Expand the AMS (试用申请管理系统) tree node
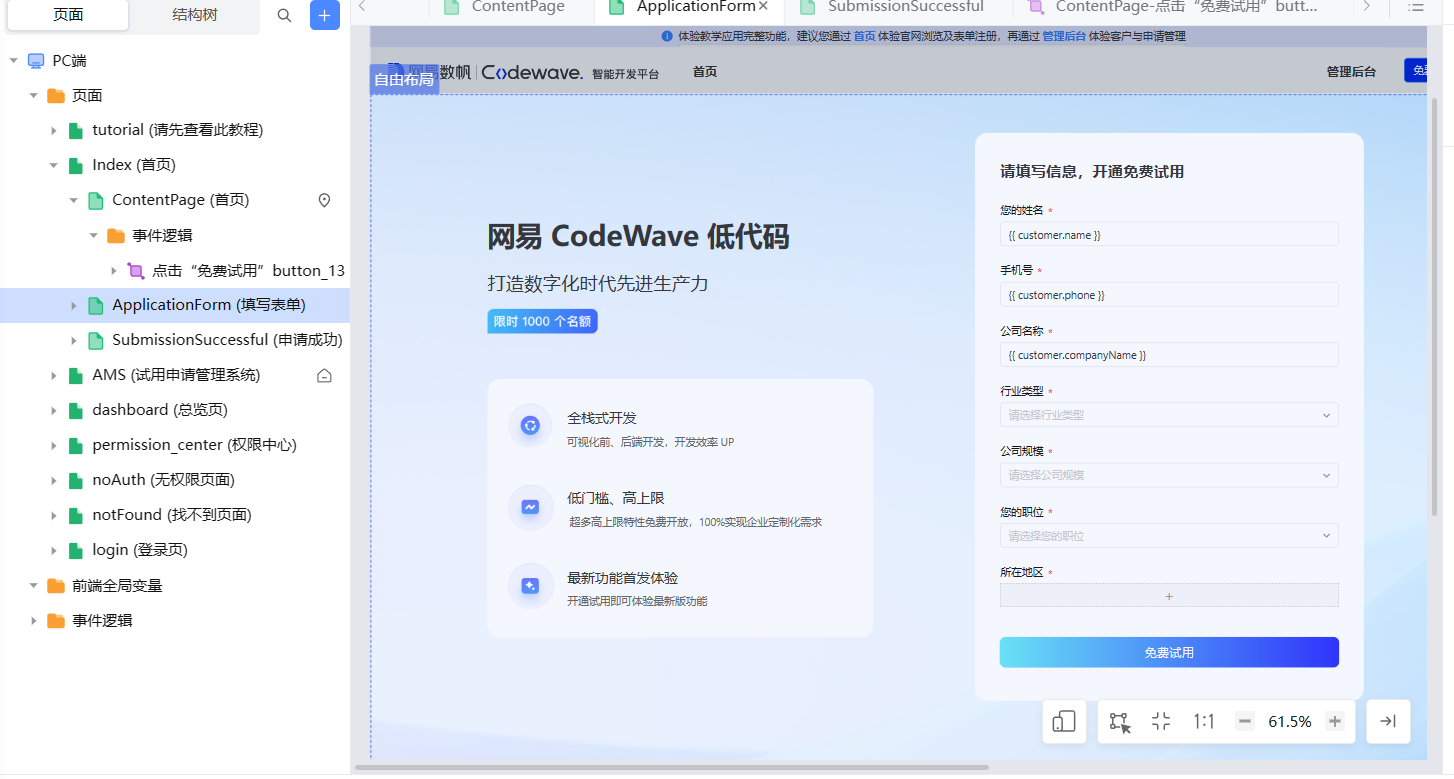The image size is (1454, 779). (54, 375)
